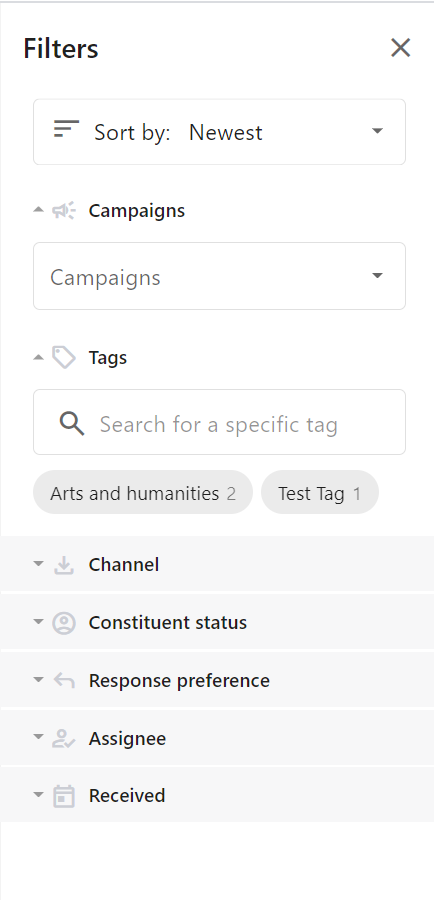Toggle the Arts and humanities tag filter

pyautogui.click(x=143, y=492)
